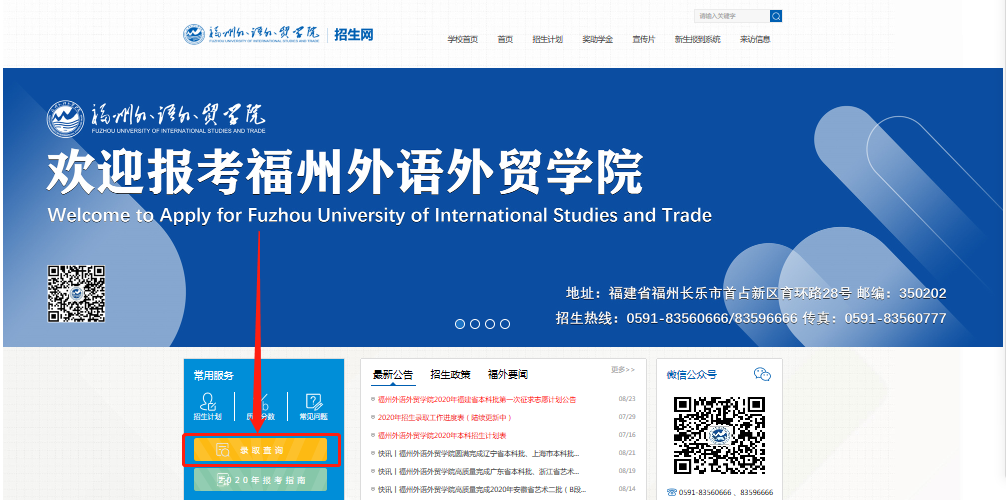
Task: Select the third banner carousel dot
Action: point(490,324)
